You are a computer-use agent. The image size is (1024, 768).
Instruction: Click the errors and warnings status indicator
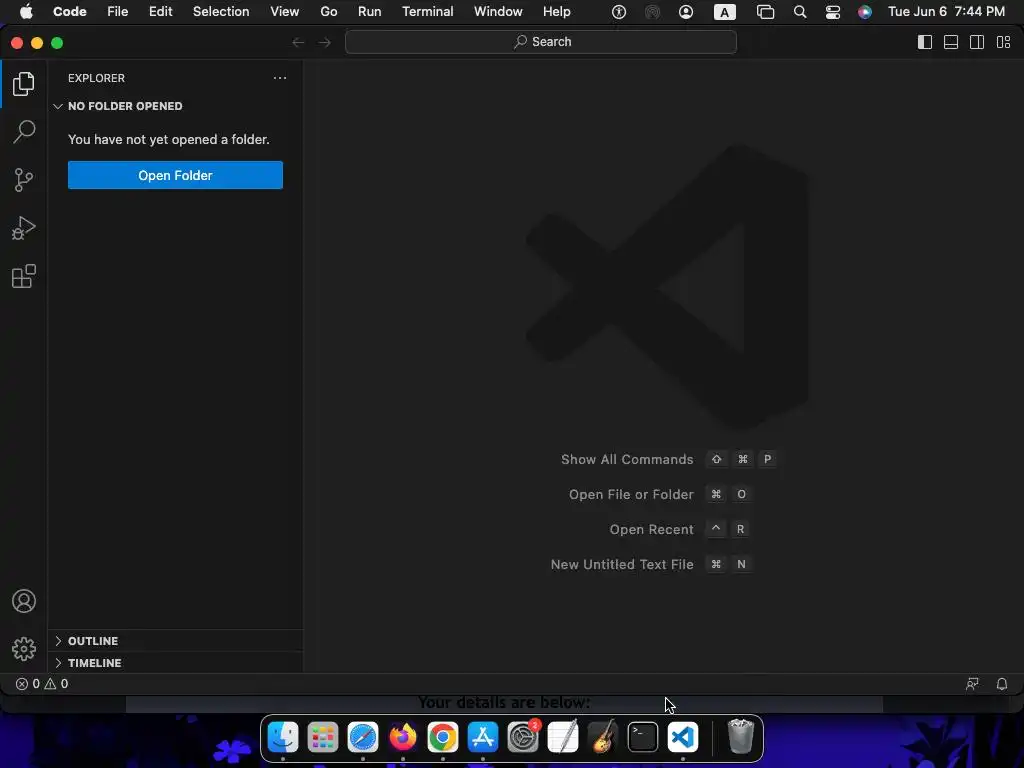pos(42,684)
